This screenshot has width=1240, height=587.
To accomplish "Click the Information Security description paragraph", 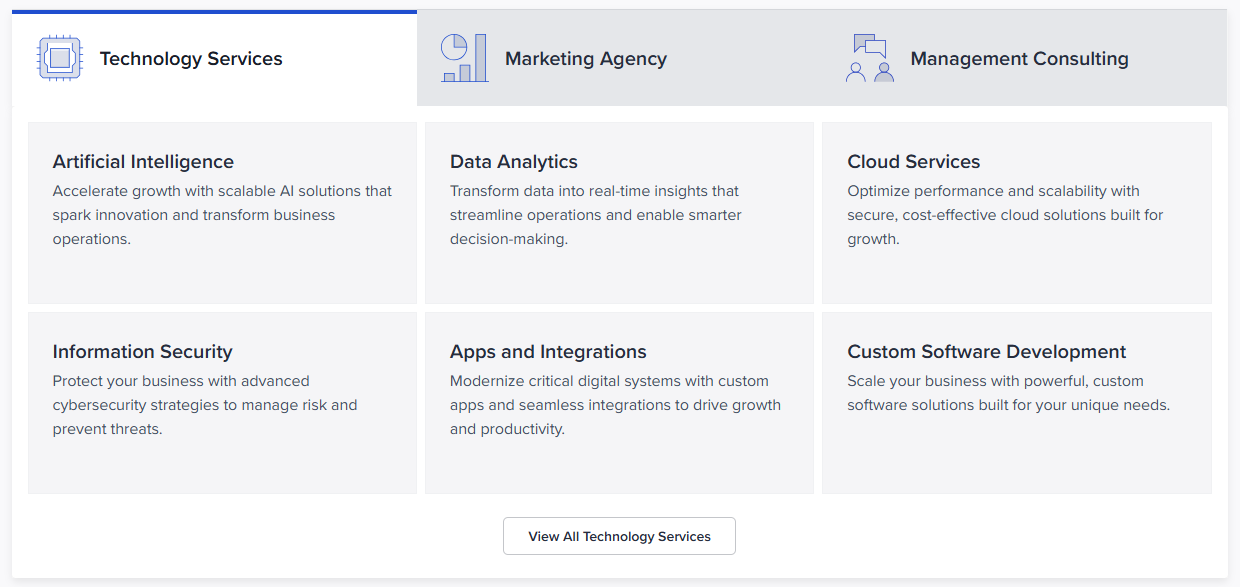I will click(x=204, y=405).
